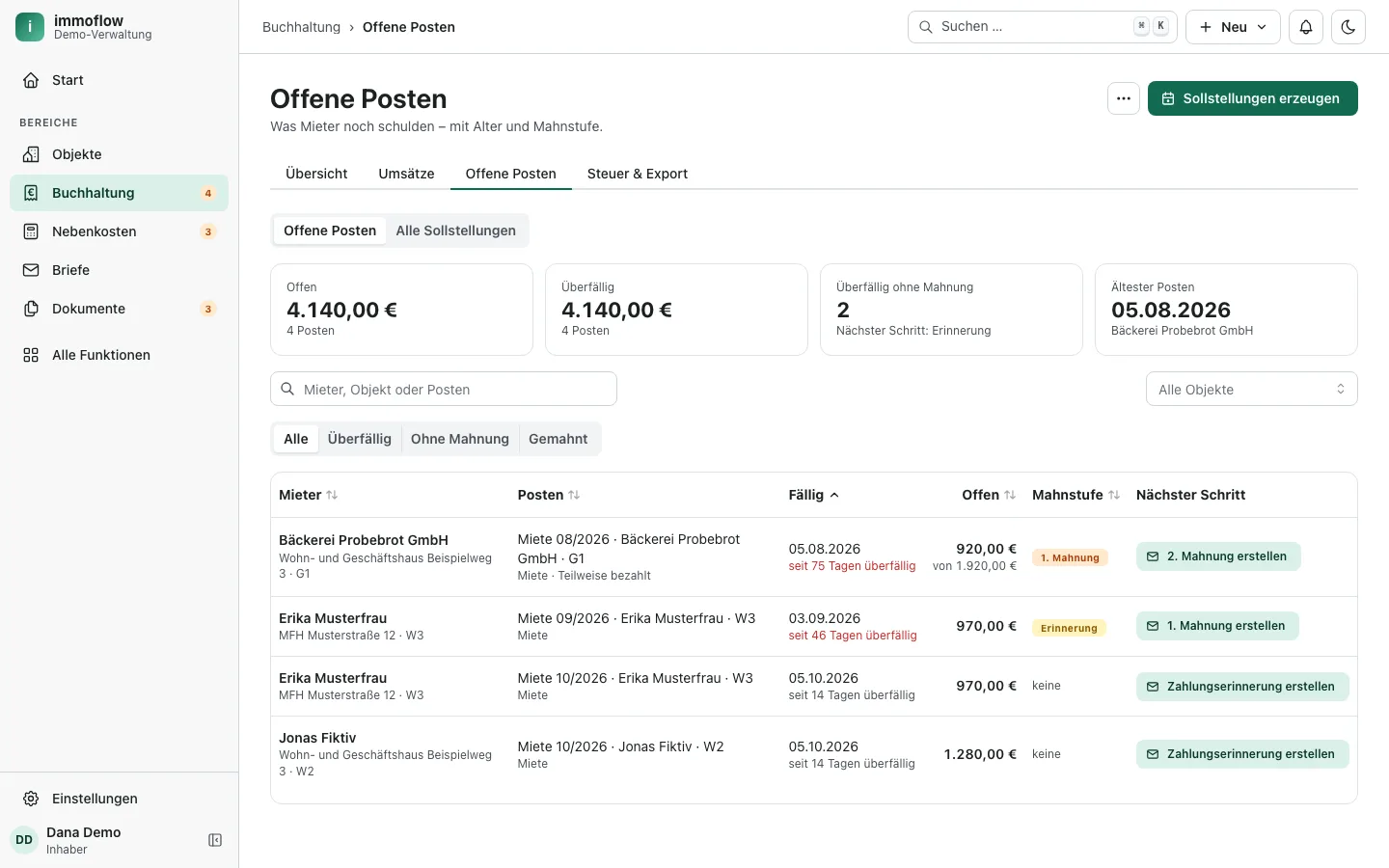Click the 1. Mahnung status badge
This screenshot has width=1389, height=868.
1070,557
